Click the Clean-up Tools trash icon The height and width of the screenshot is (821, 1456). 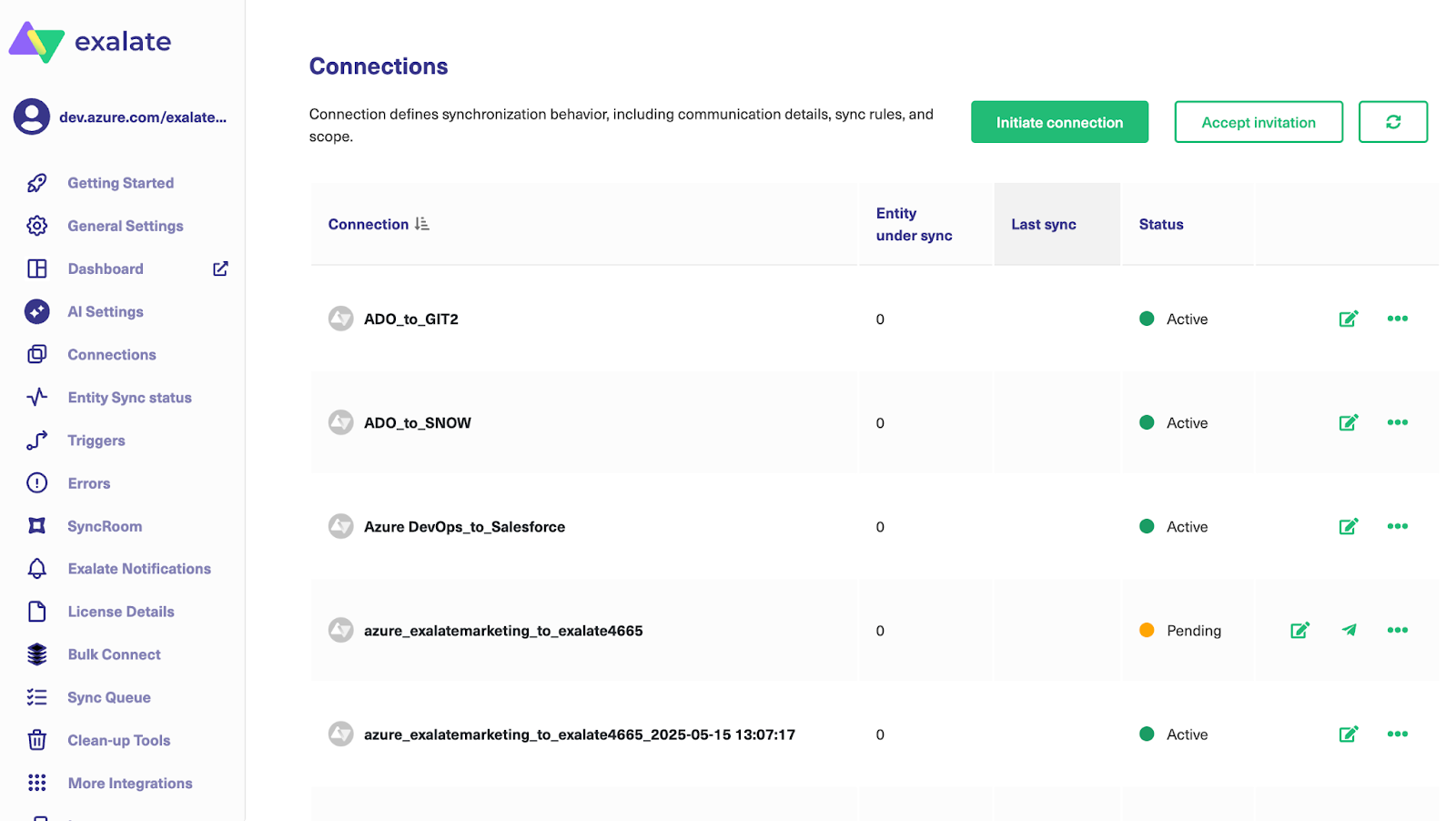(x=37, y=740)
